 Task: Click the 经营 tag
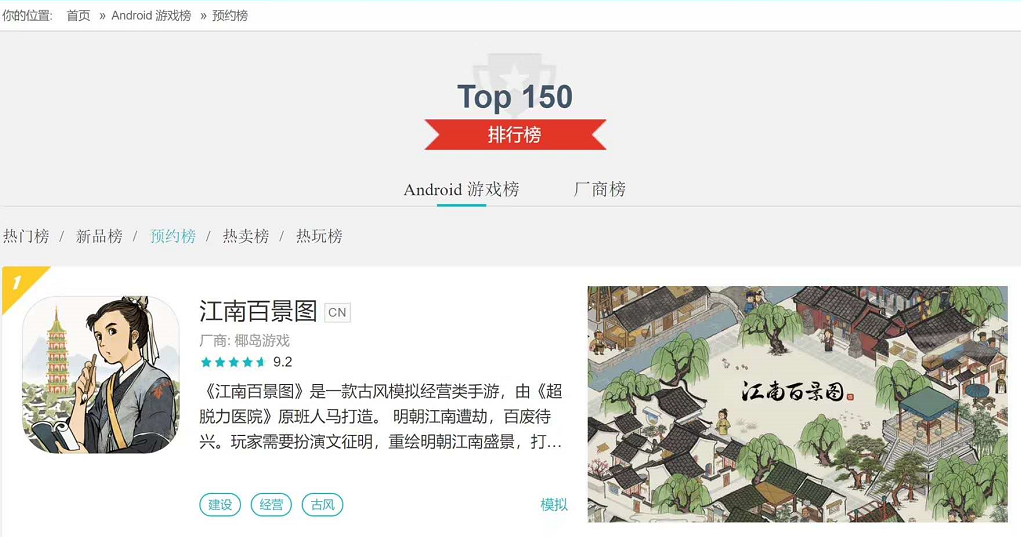point(271,504)
